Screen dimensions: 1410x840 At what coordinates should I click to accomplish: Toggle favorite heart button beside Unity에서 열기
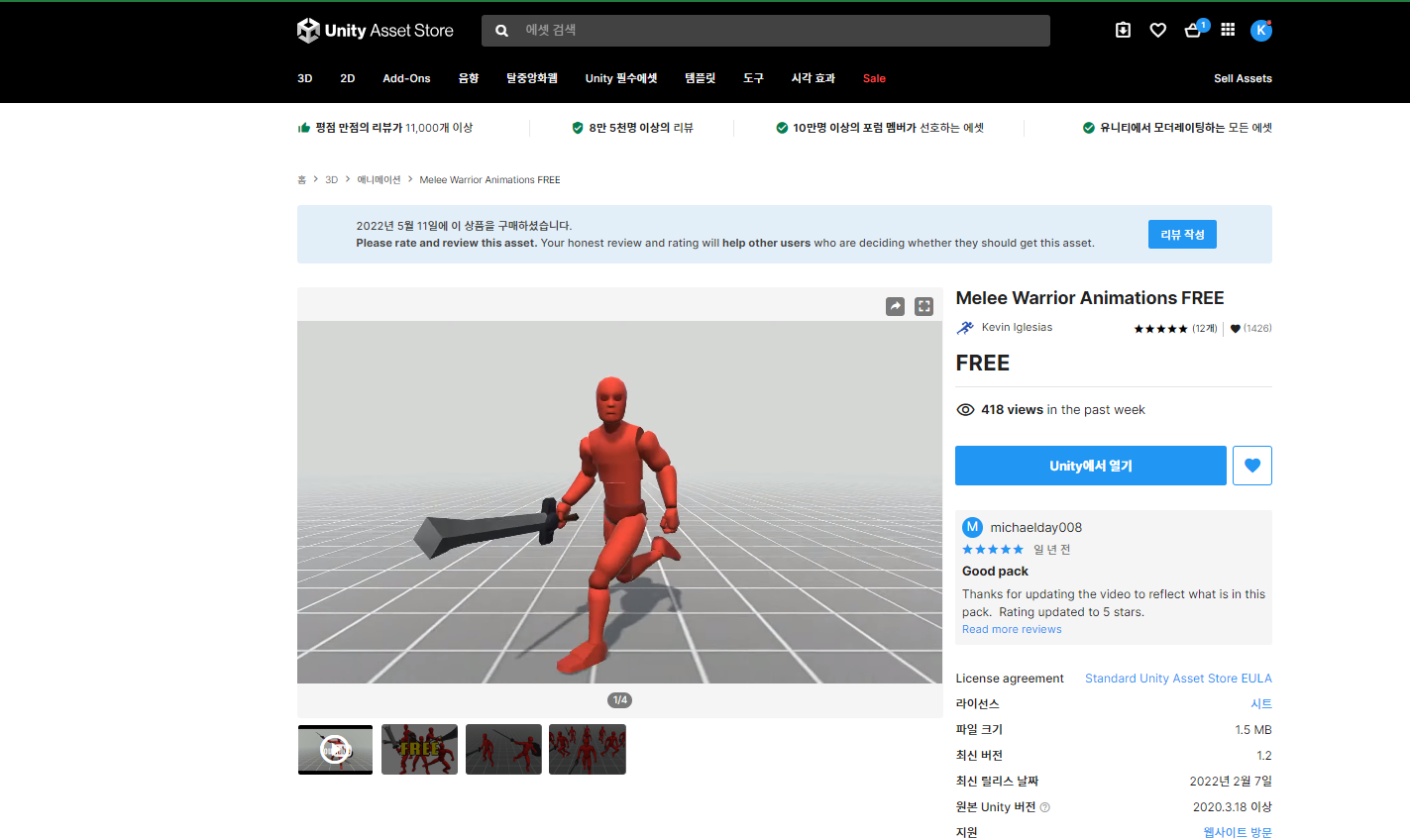click(1252, 466)
